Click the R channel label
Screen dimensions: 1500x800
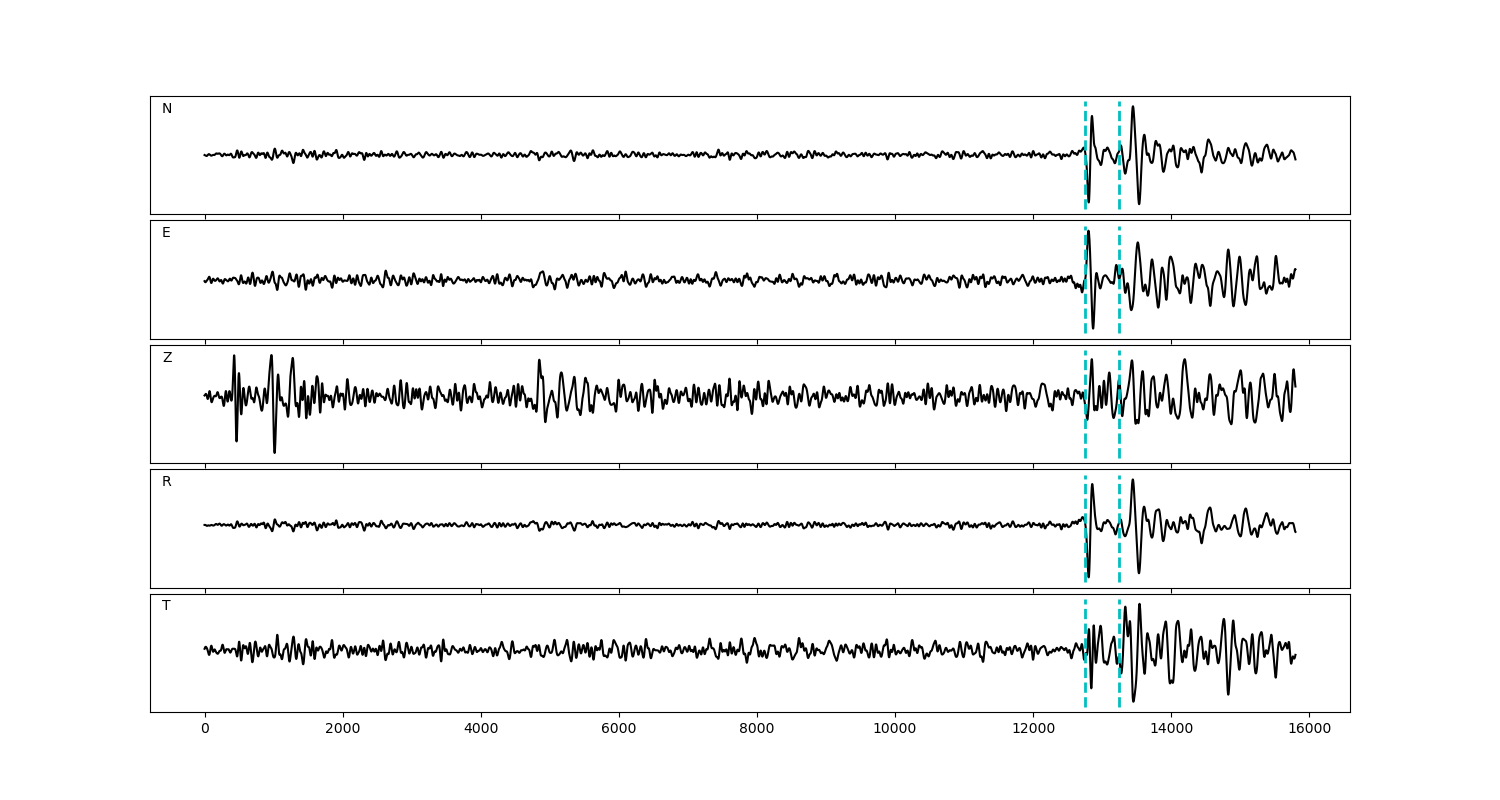point(167,482)
